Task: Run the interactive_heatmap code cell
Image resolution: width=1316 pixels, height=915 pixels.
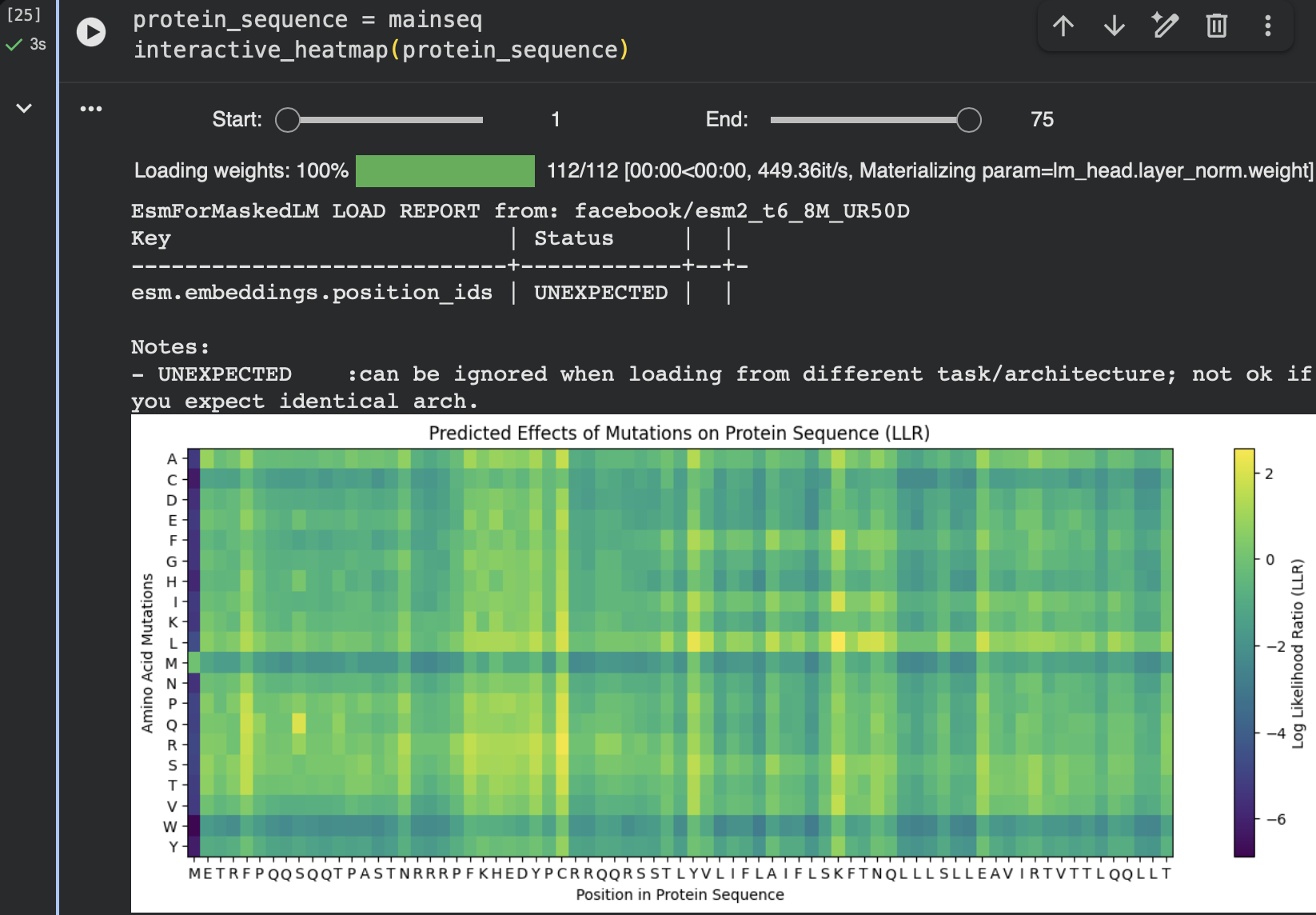Action: click(91, 32)
